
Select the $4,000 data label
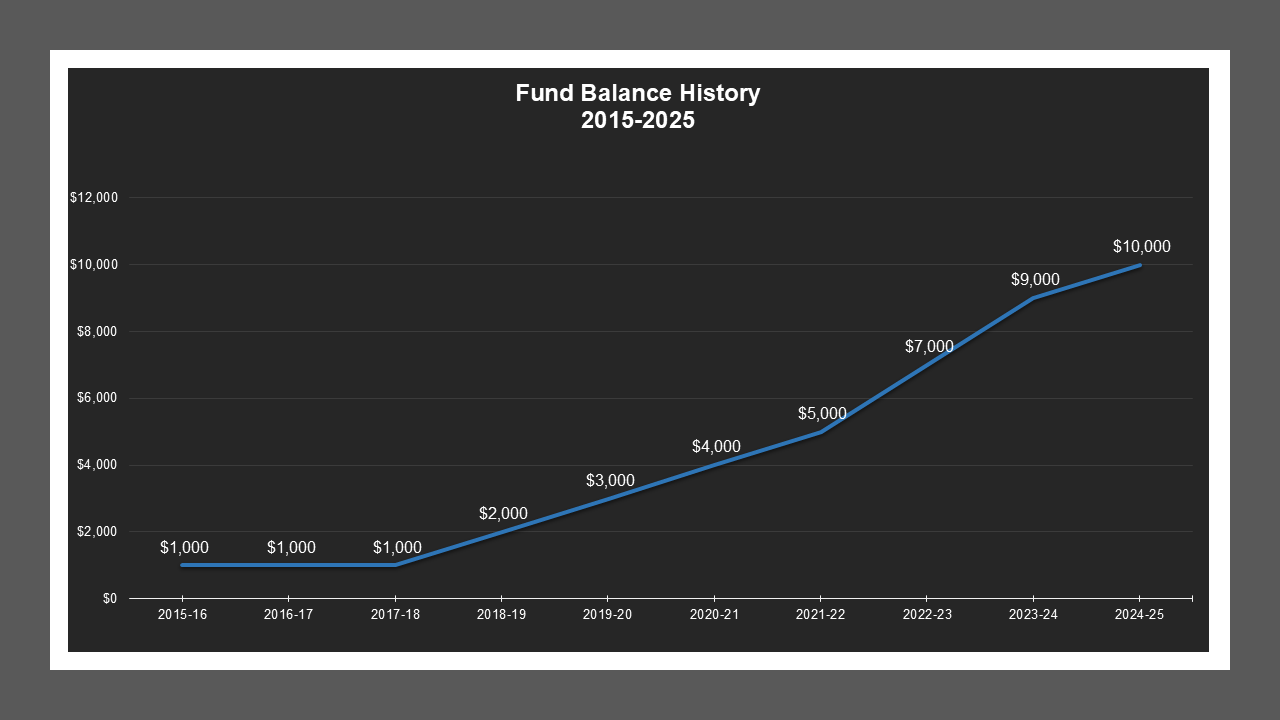[716, 446]
